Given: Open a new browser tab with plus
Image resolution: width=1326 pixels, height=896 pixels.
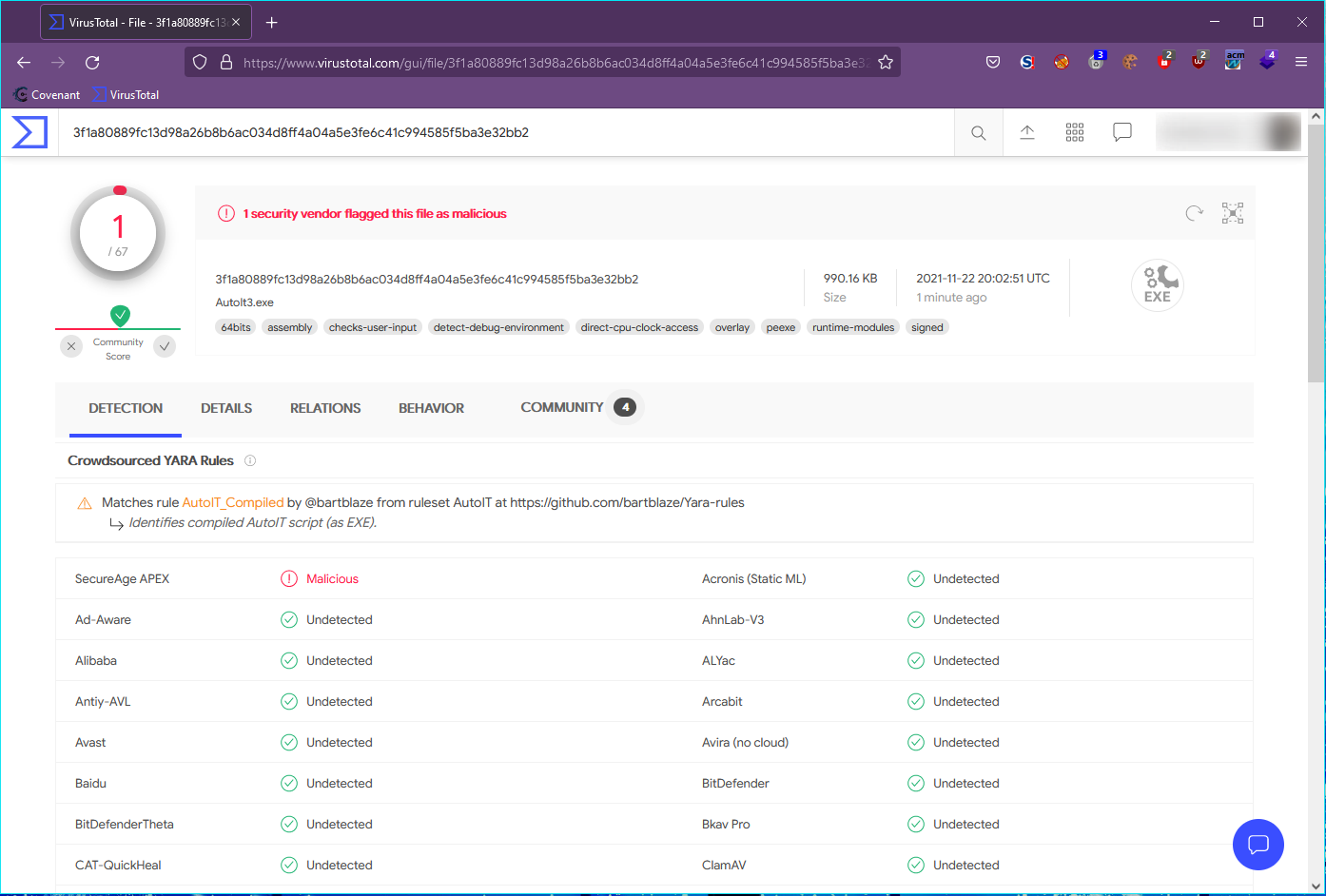Looking at the screenshot, I should click(272, 22).
